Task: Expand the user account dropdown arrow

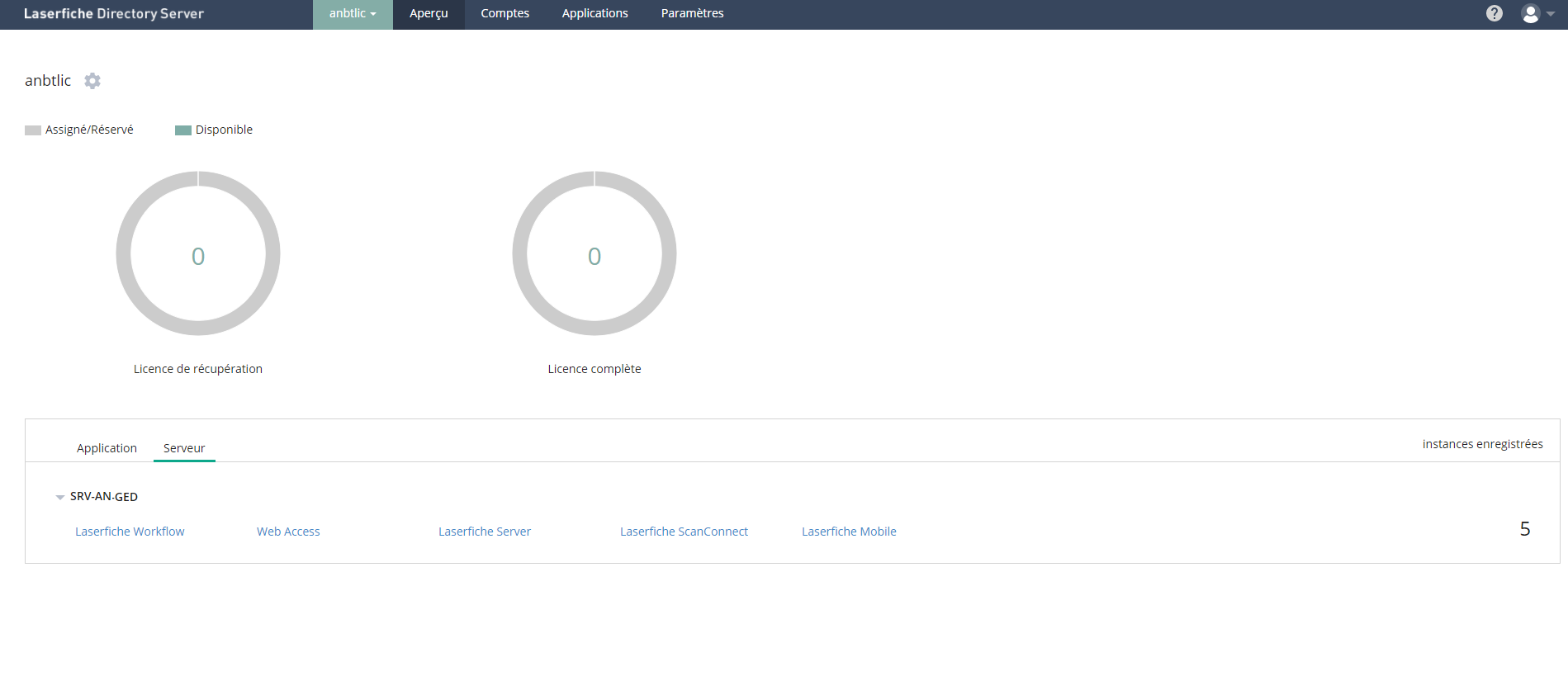Action: click(x=1551, y=14)
